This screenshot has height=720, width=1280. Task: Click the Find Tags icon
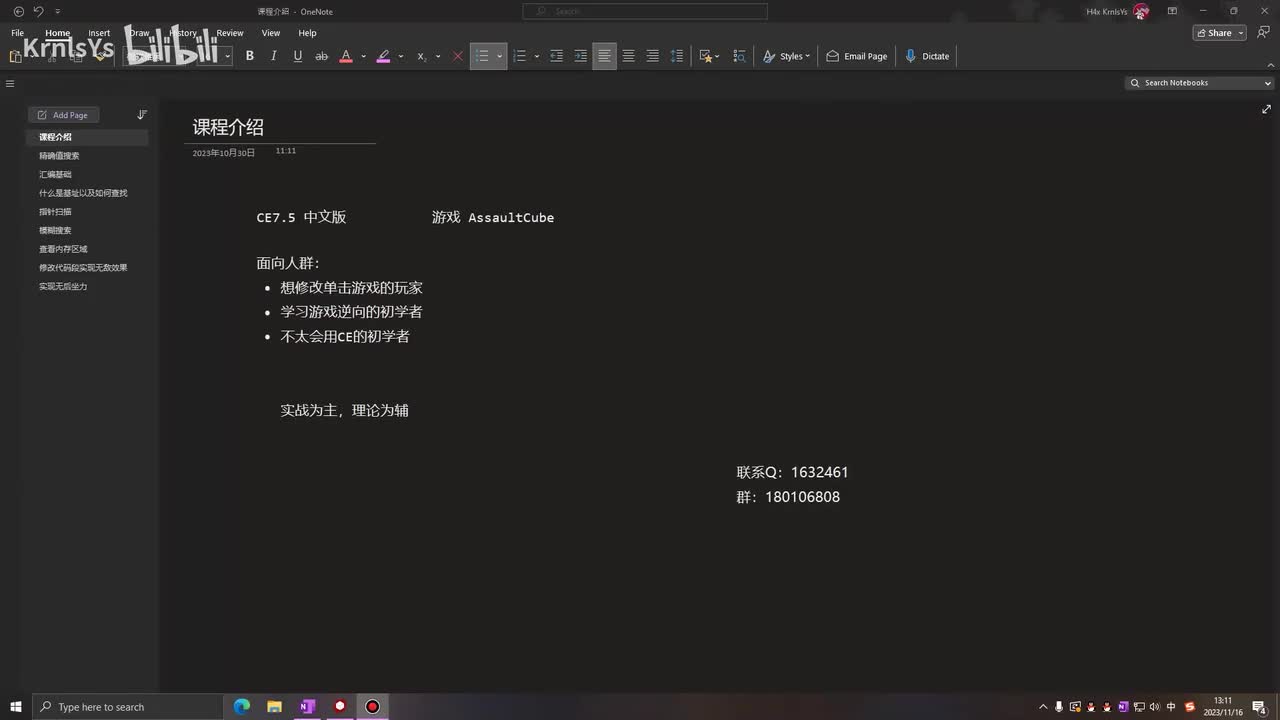(740, 56)
